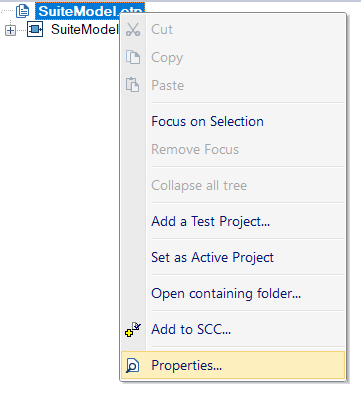Select the SuiteModel child tree item

point(85,29)
